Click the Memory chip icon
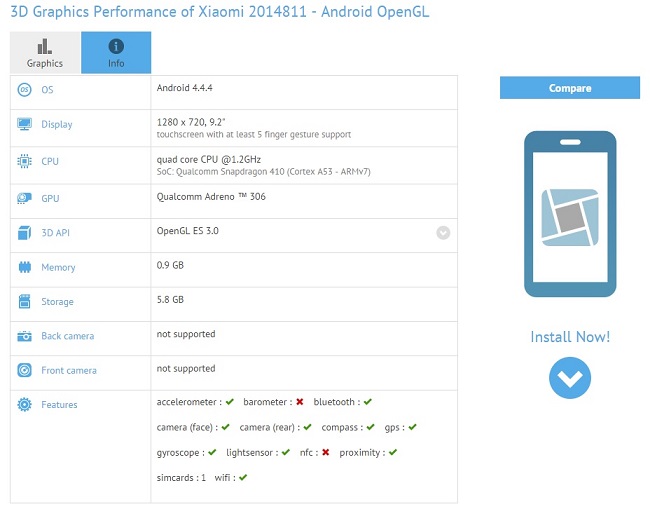 pos(24,267)
